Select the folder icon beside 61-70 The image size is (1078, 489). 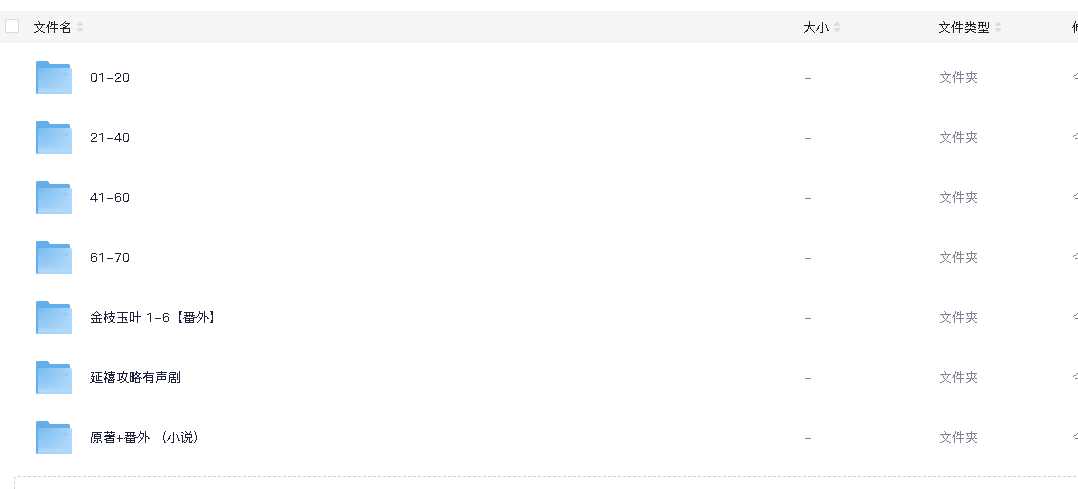click(54, 258)
